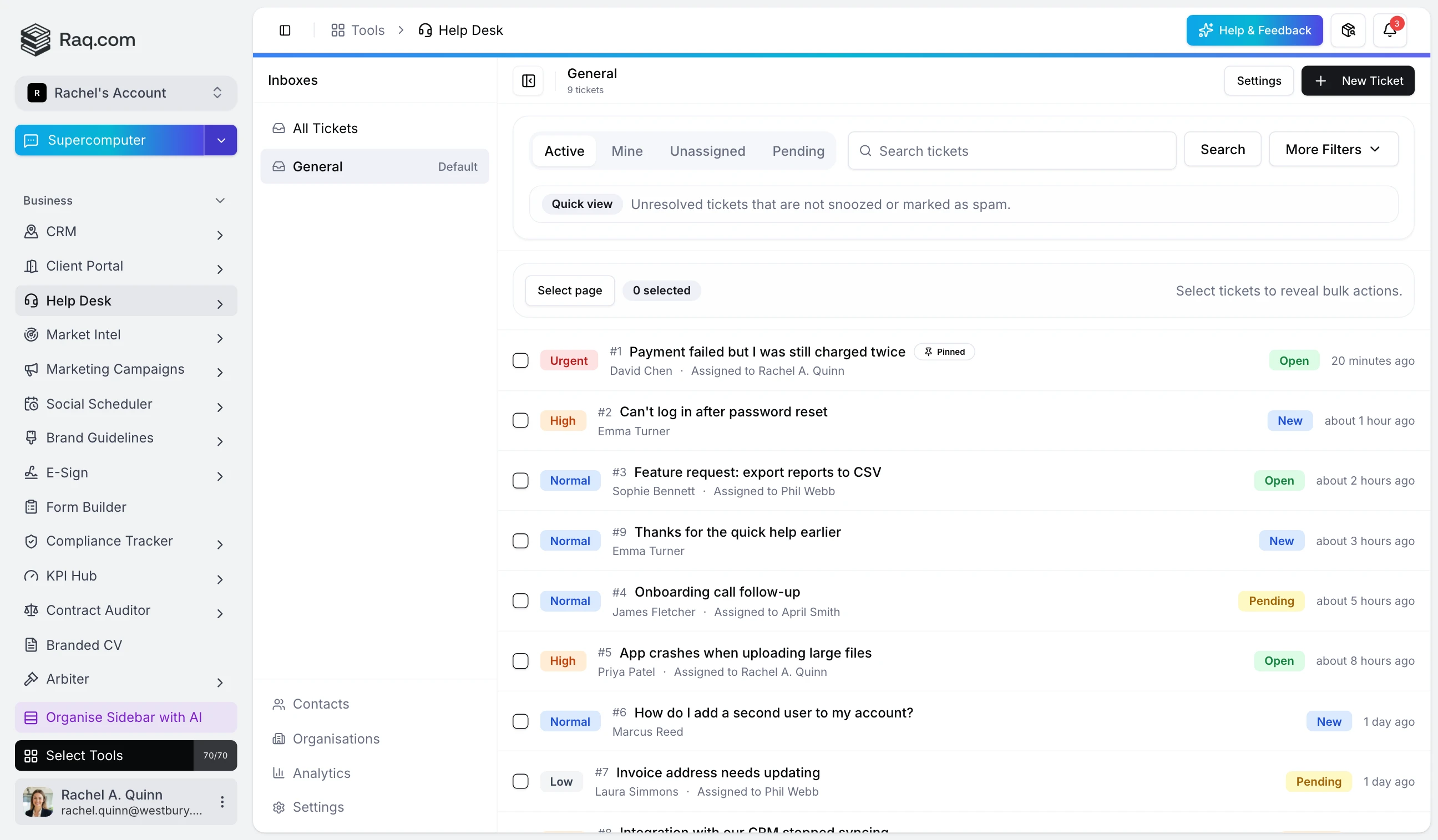Viewport: 1438px width, 840px height.
Task: Switch to the Unassigned tab
Action: [x=707, y=151]
